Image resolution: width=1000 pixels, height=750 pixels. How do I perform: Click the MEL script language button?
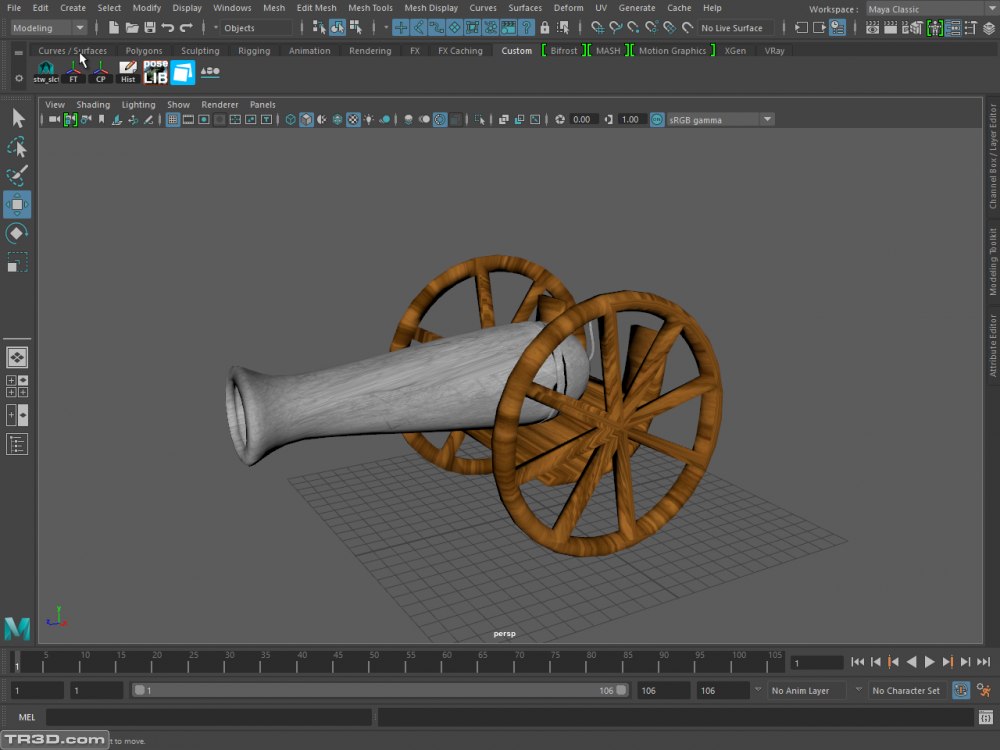[x=27, y=717]
